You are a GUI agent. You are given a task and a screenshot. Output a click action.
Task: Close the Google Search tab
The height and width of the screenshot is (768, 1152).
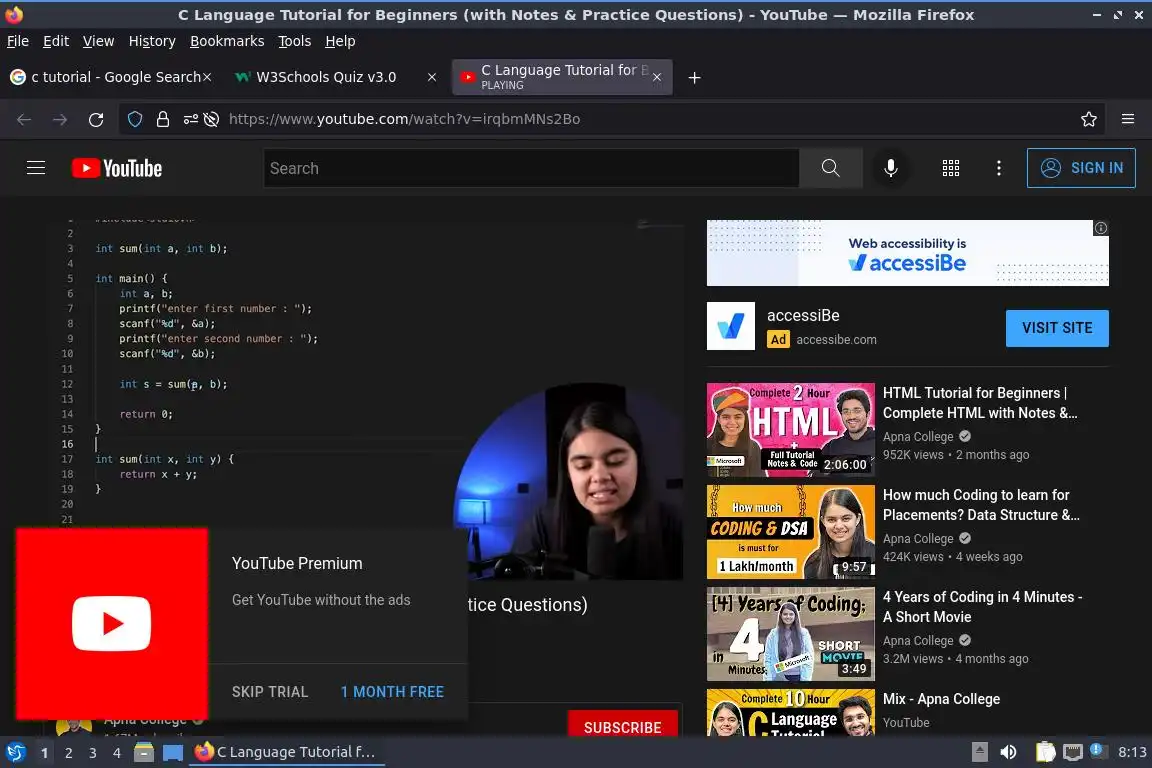[x=207, y=77]
